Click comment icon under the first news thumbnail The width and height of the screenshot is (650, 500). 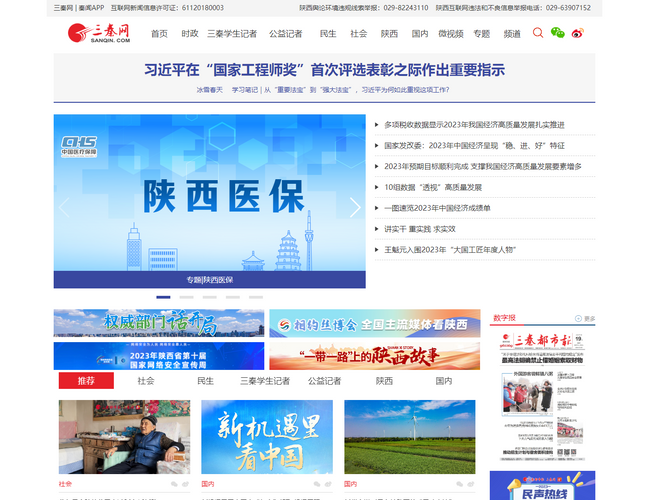[x=175, y=483]
